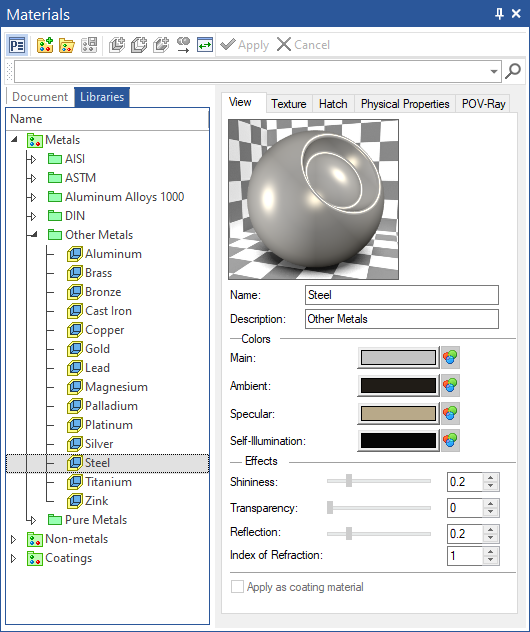Select Titanium in the materials tree
Screen dimensions: 530x632
108,482
